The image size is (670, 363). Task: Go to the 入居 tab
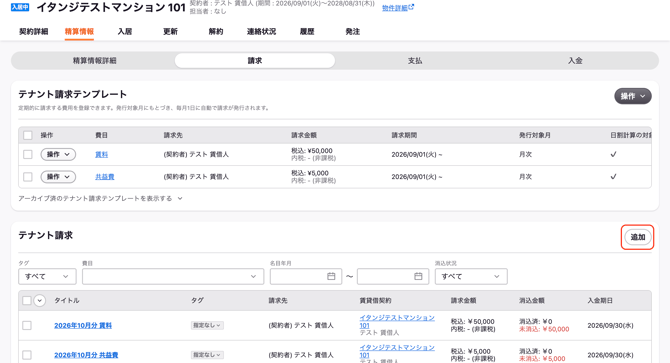[x=125, y=32]
